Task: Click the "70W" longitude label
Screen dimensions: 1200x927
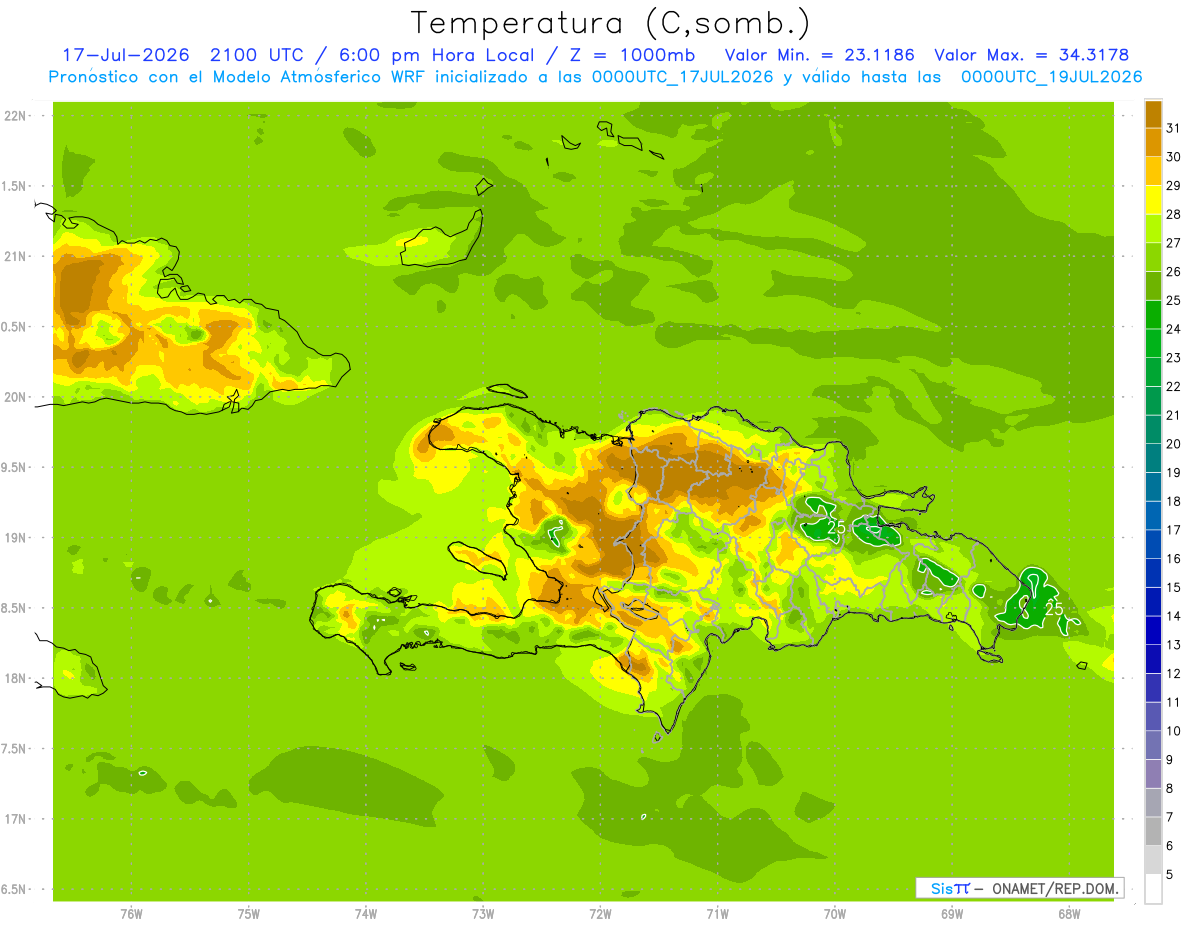Action: (835, 914)
